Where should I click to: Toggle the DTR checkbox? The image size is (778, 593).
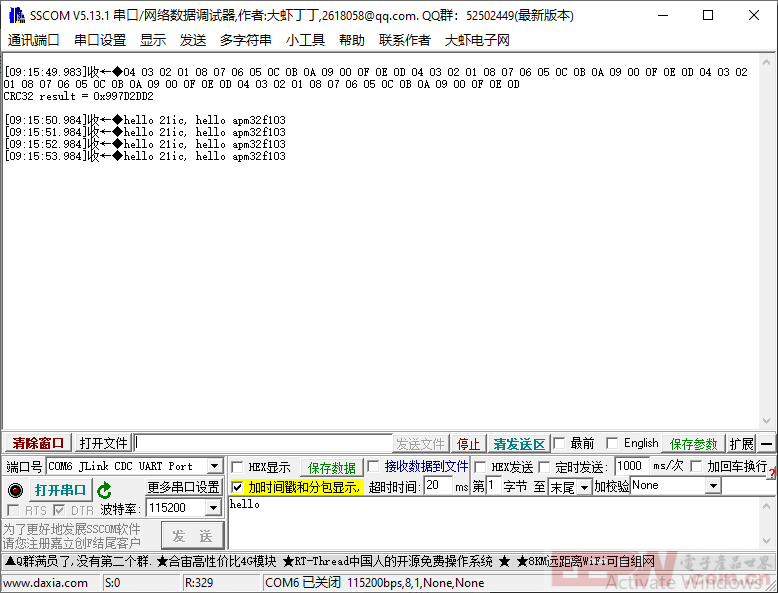[59, 510]
